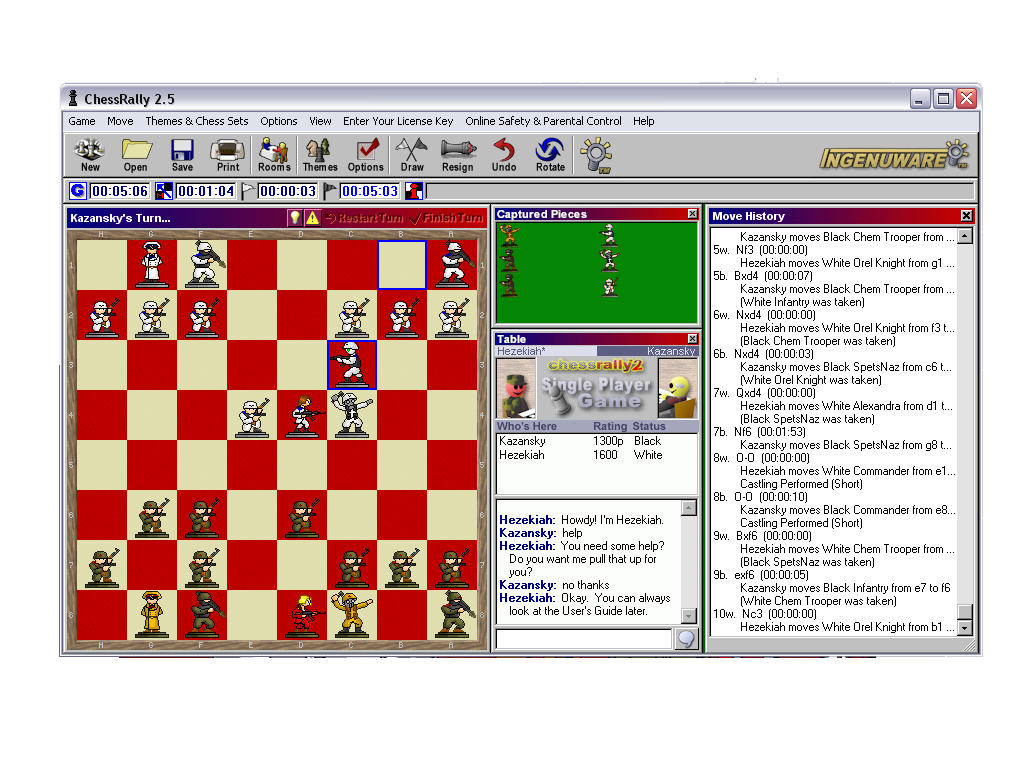Viewport: 1024px width, 768px height.
Task: Open the Move menu
Action: click(120, 121)
